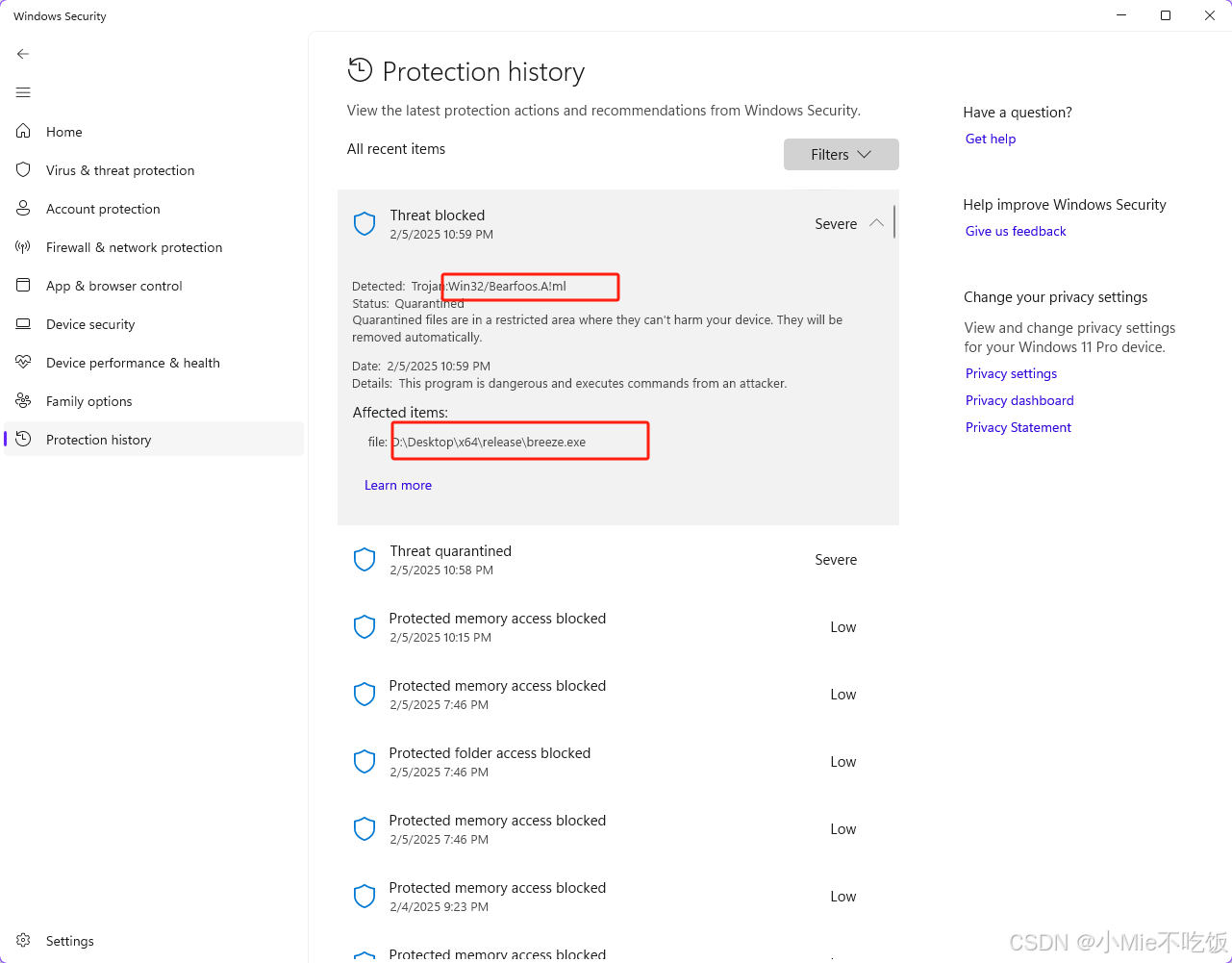
Task: Click detected name Win32/Bearfoos.A!ml
Action: (507, 286)
